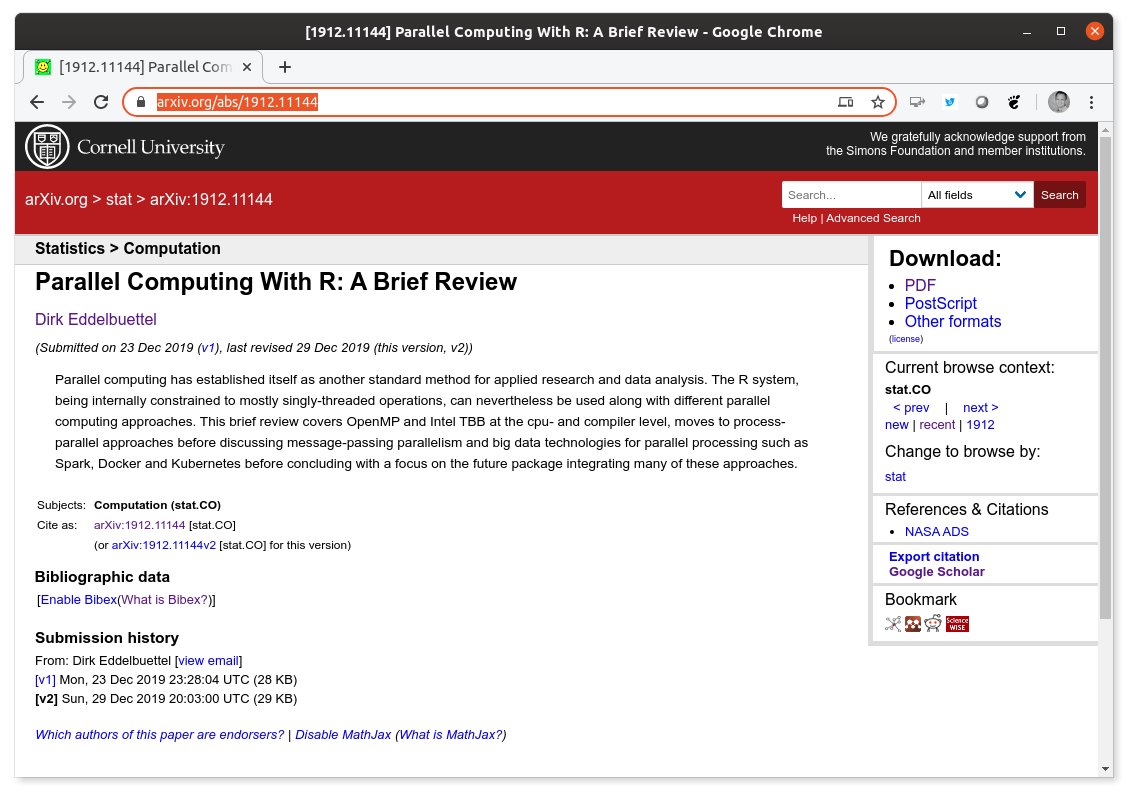
Task: Click the padlock site info icon
Action: tap(142, 102)
